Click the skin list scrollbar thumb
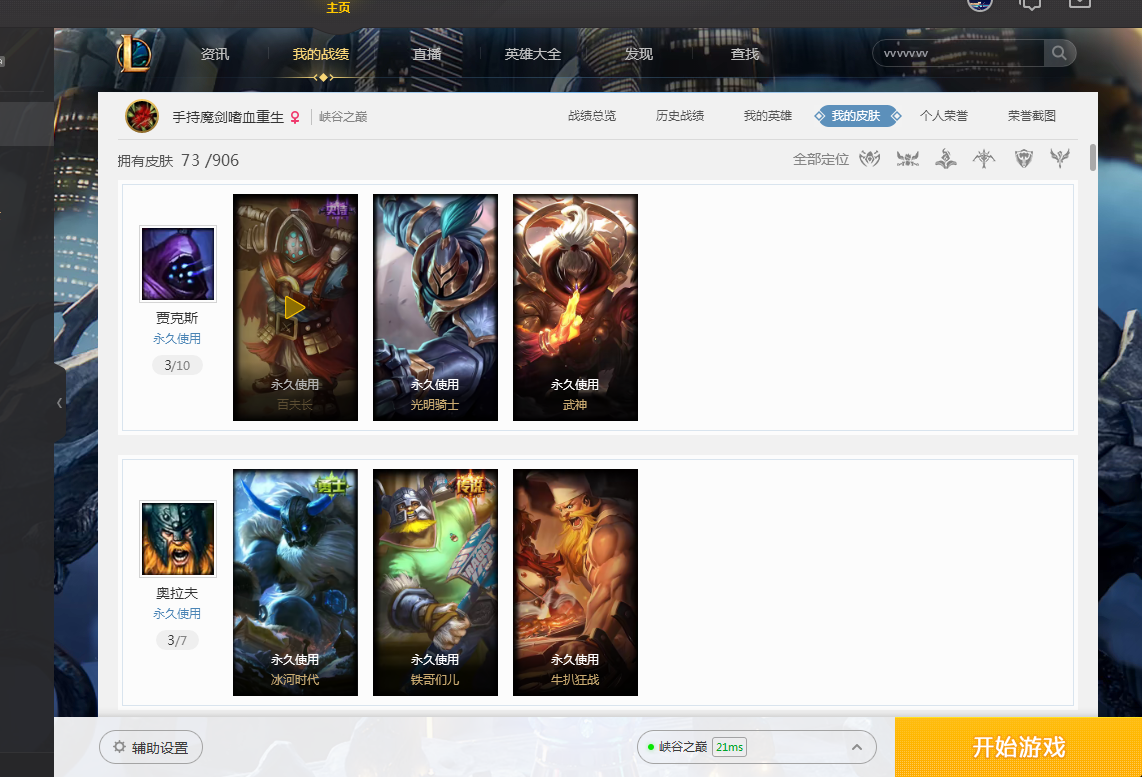 [x=1092, y=157]
